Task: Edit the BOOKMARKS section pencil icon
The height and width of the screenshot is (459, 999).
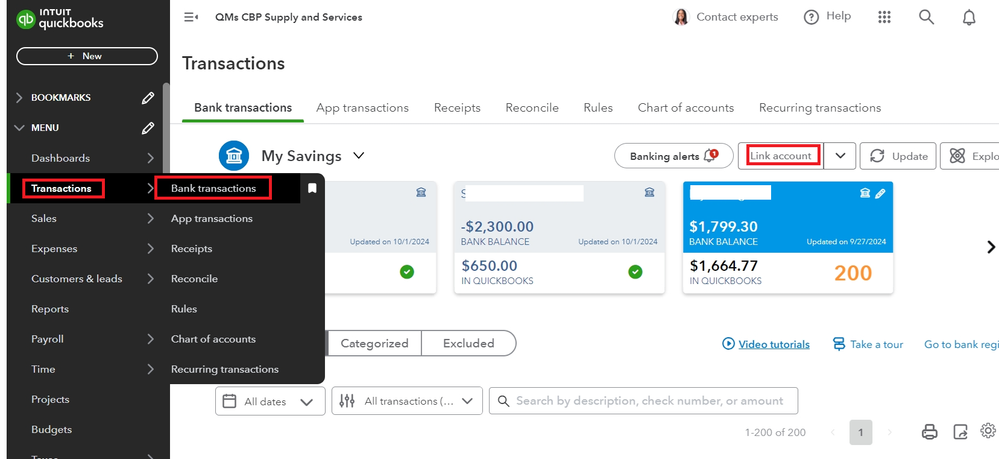Action: click(148, 98)
